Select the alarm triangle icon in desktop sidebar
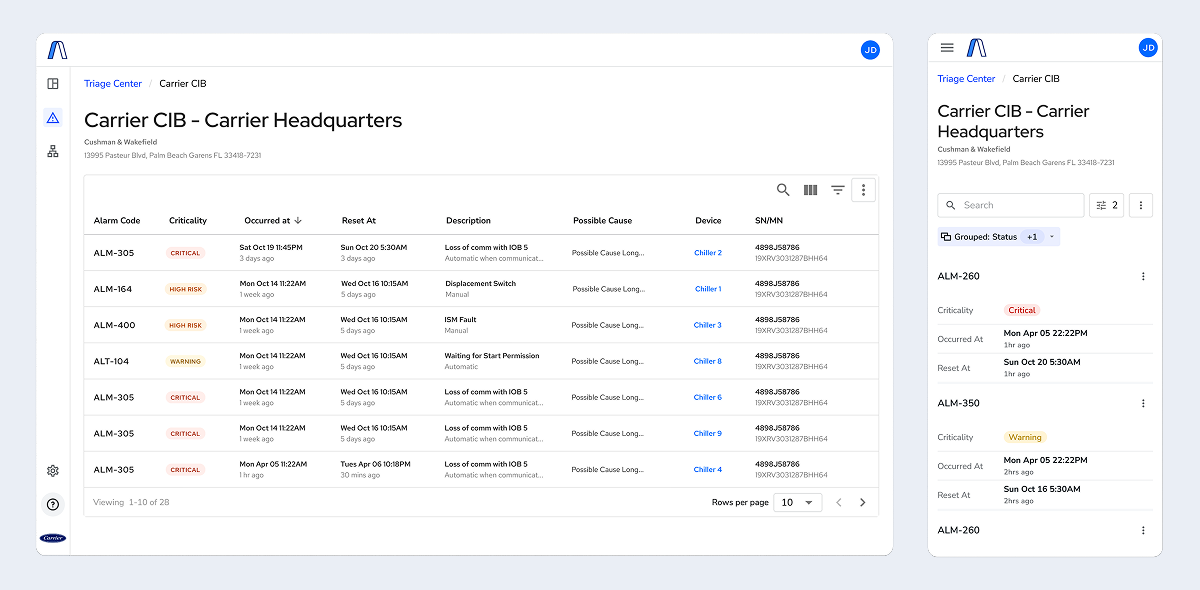This screenshot has height=590, width=1200. [53, 118]
